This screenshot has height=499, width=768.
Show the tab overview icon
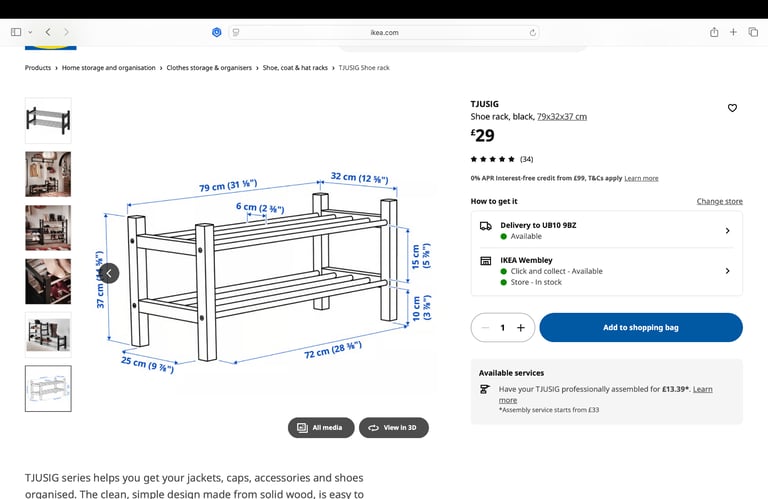(753, 32)
